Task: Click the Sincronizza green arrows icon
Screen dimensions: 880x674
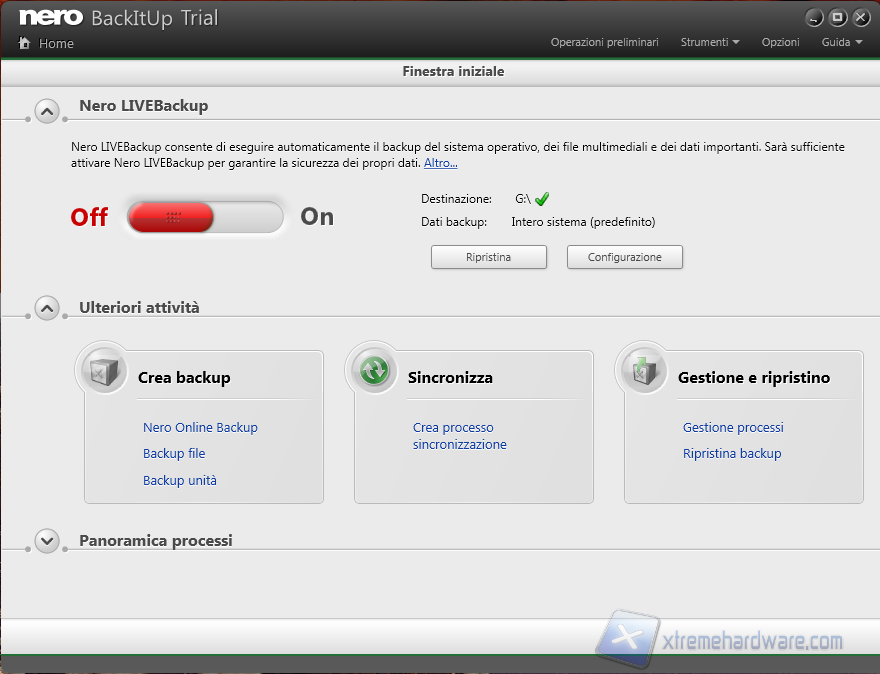Action: 374,371
